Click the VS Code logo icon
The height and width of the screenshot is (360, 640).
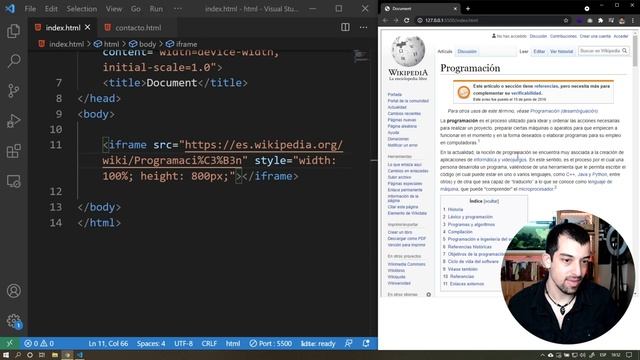click(10, 8)
